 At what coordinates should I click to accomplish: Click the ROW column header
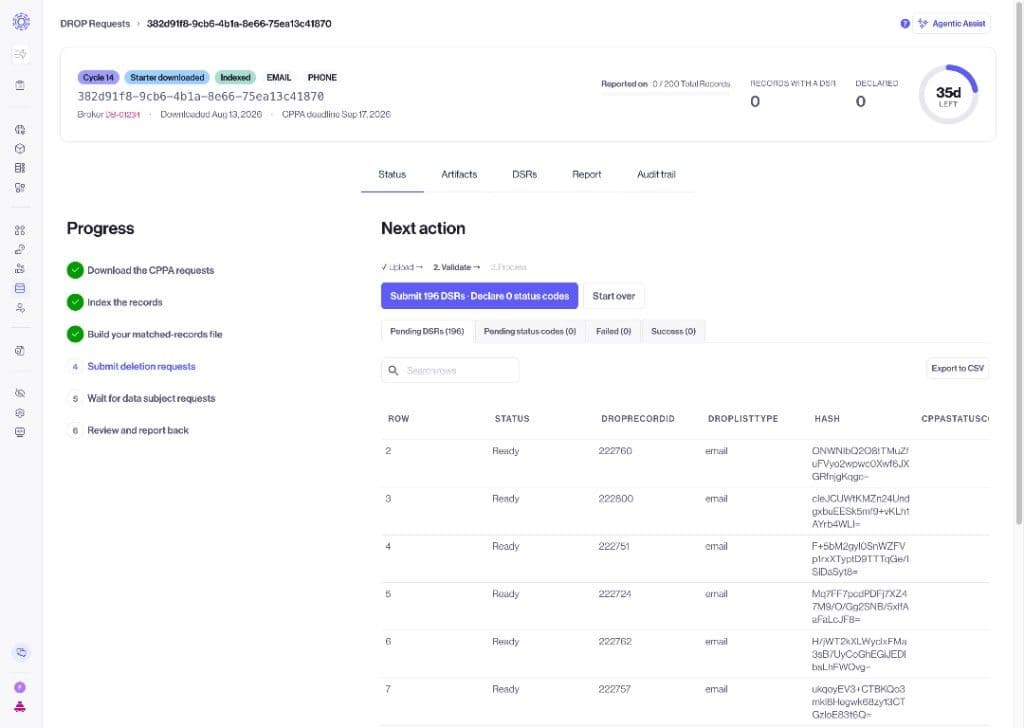point(398,419)
